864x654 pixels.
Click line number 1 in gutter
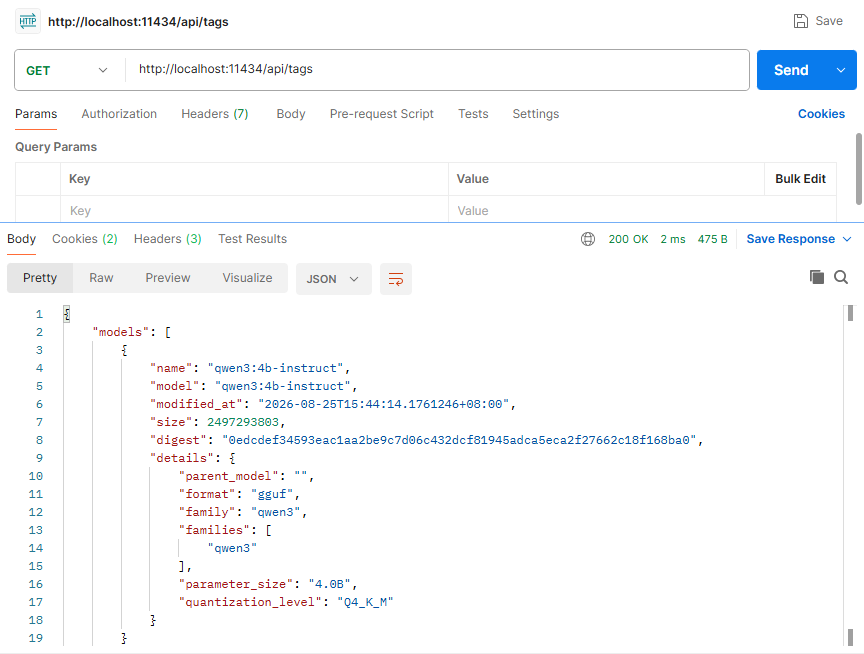point(39,314)
